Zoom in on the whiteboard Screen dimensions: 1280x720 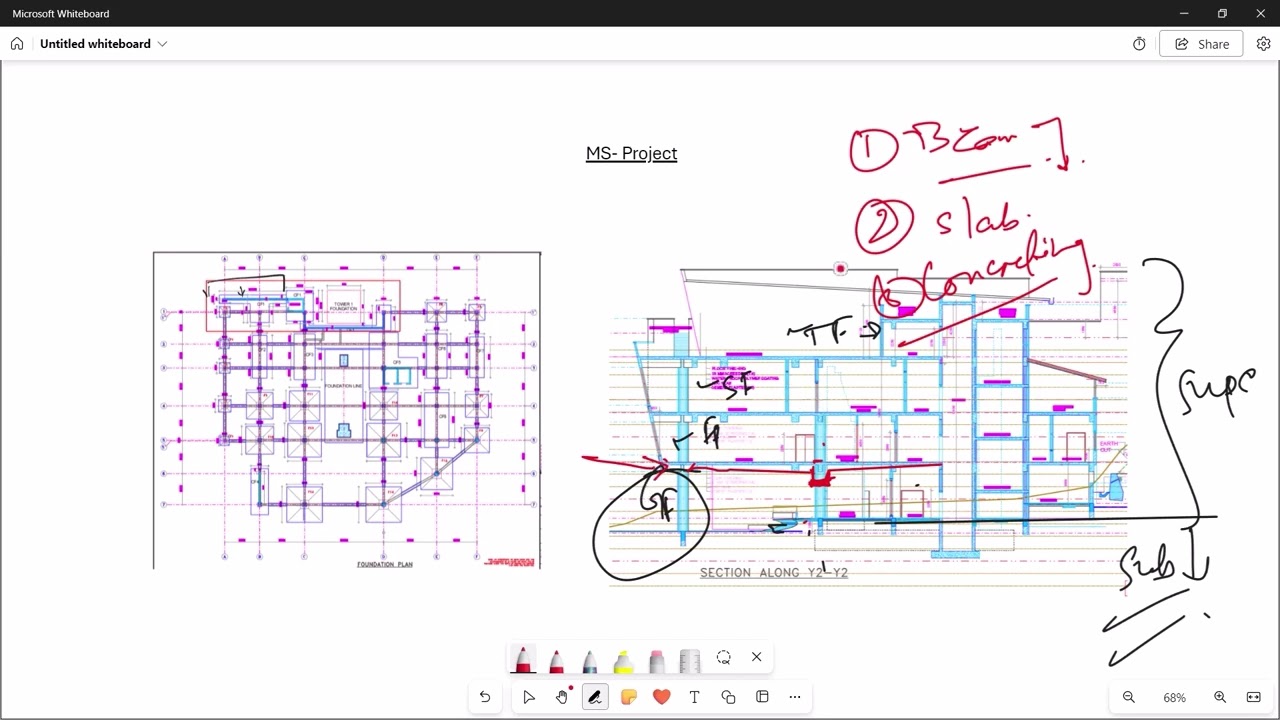1220,697
